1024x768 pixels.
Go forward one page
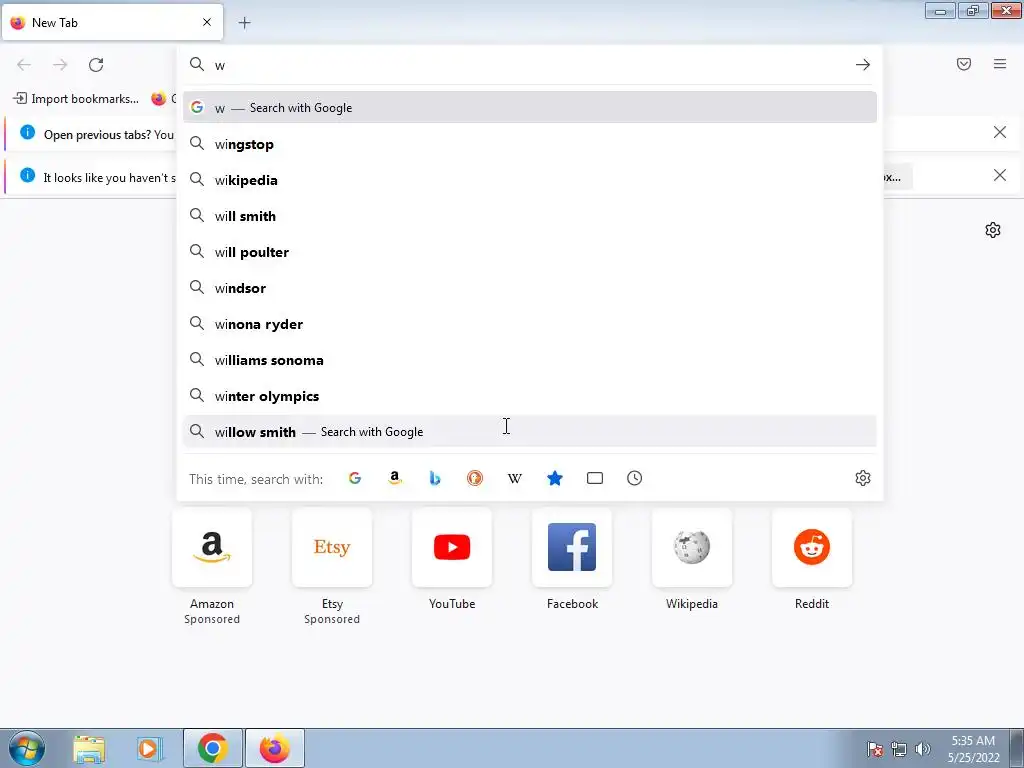(x=60, y=65)
